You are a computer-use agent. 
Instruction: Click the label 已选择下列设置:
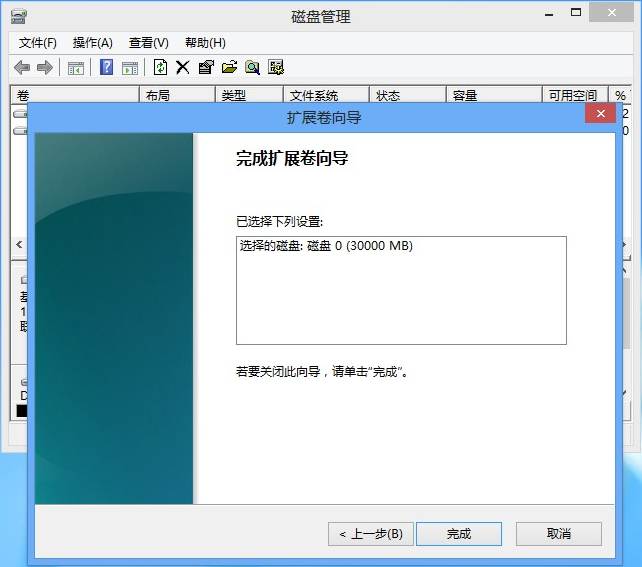pyautogui.click(x=280, y=222)
